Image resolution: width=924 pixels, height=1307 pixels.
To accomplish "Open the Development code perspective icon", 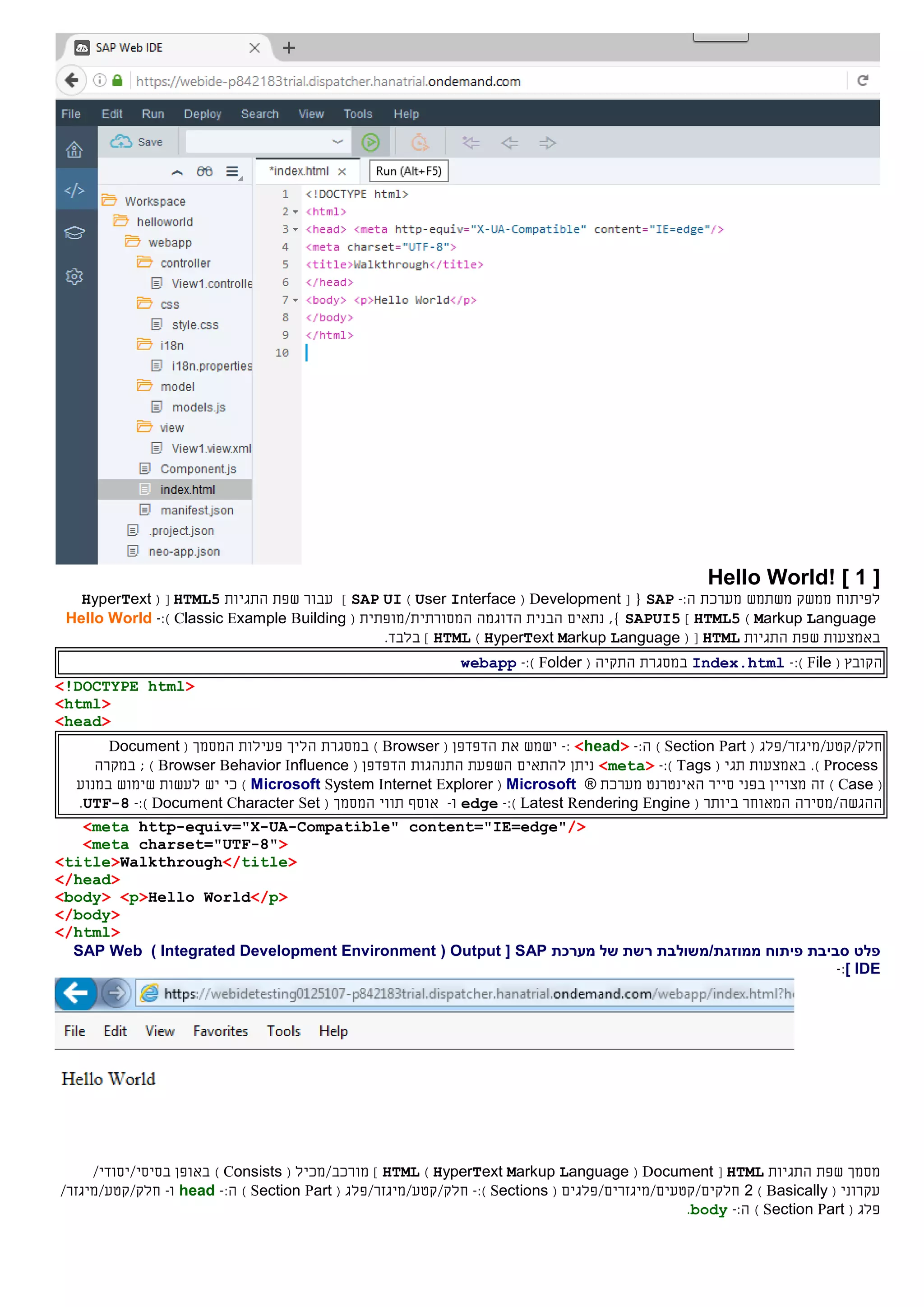I will (x=74, y=190).
